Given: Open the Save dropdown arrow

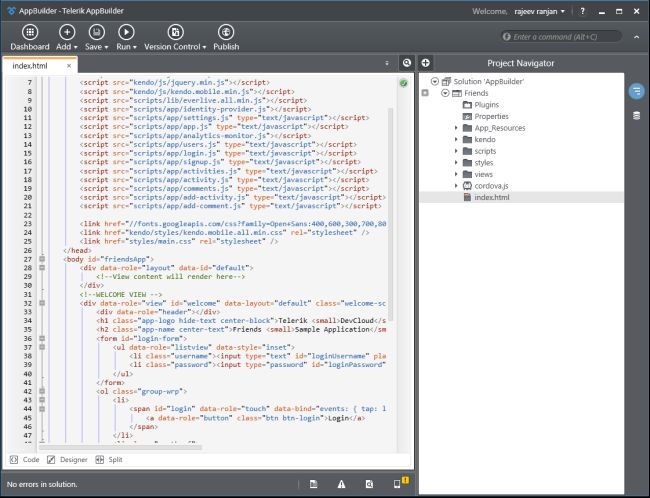Looking at the screenshot, I should pos(106,47).
